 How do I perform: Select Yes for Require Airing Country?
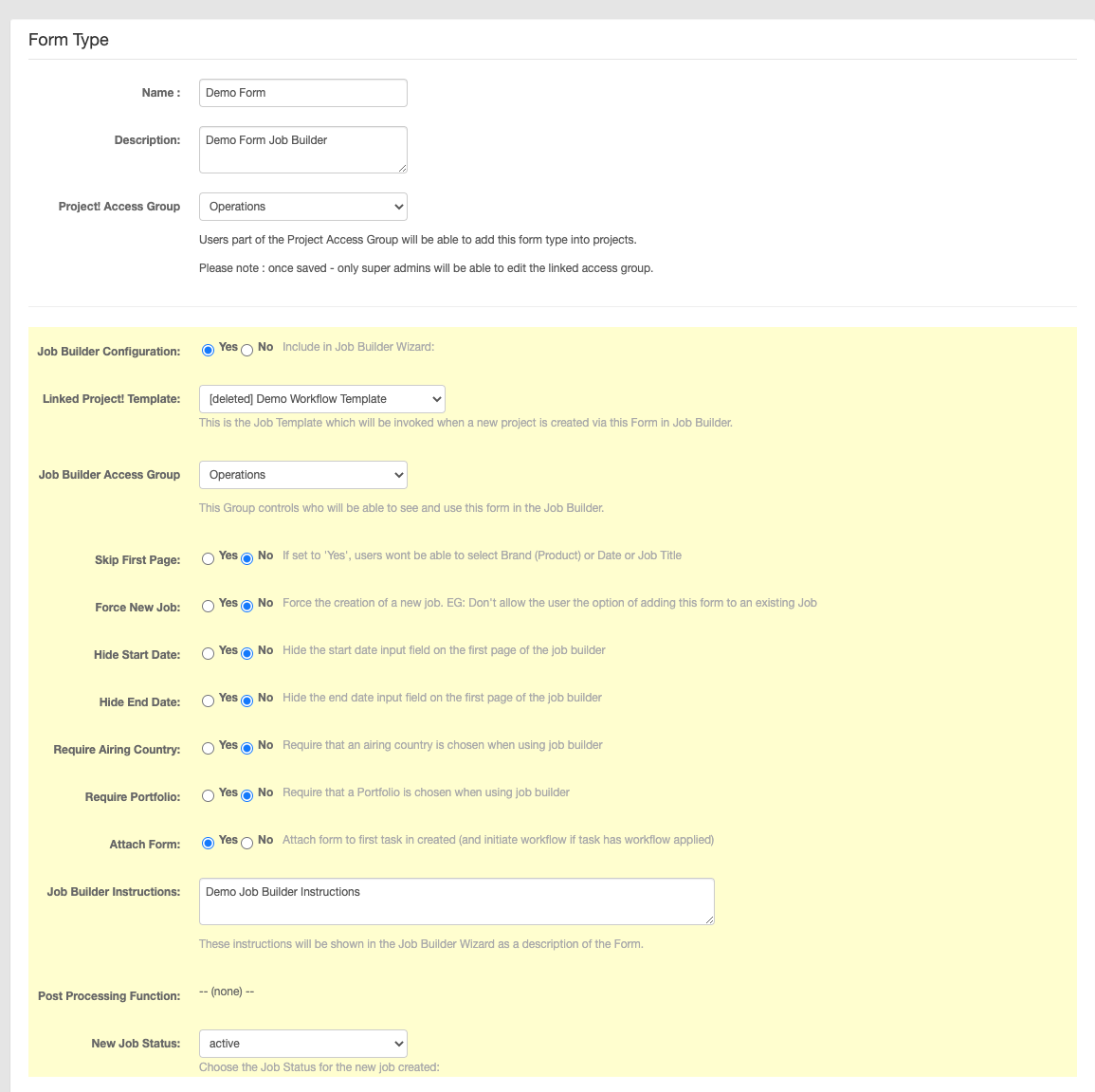[x=209, y=749]
